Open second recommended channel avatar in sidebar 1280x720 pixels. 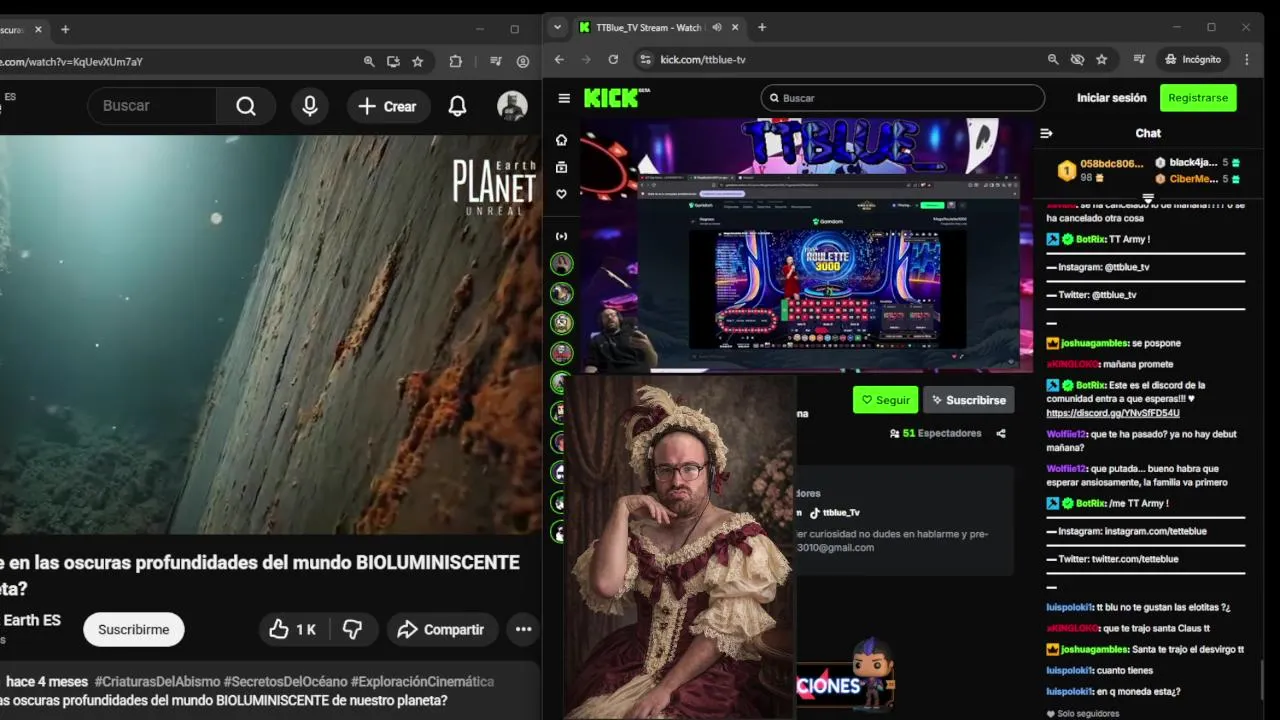(x=562, y=293)
